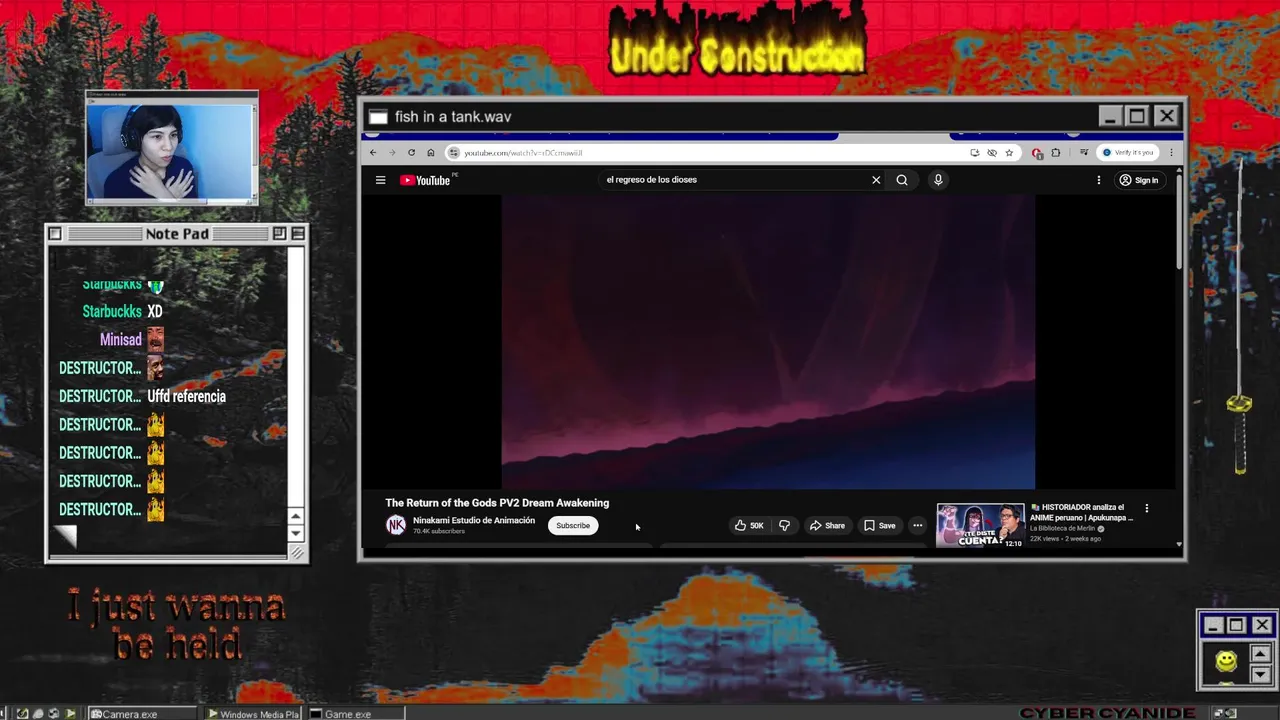Open the browser three-dot menu
Viewport: 1280px width, 720px height.
tap(1171, 153)
